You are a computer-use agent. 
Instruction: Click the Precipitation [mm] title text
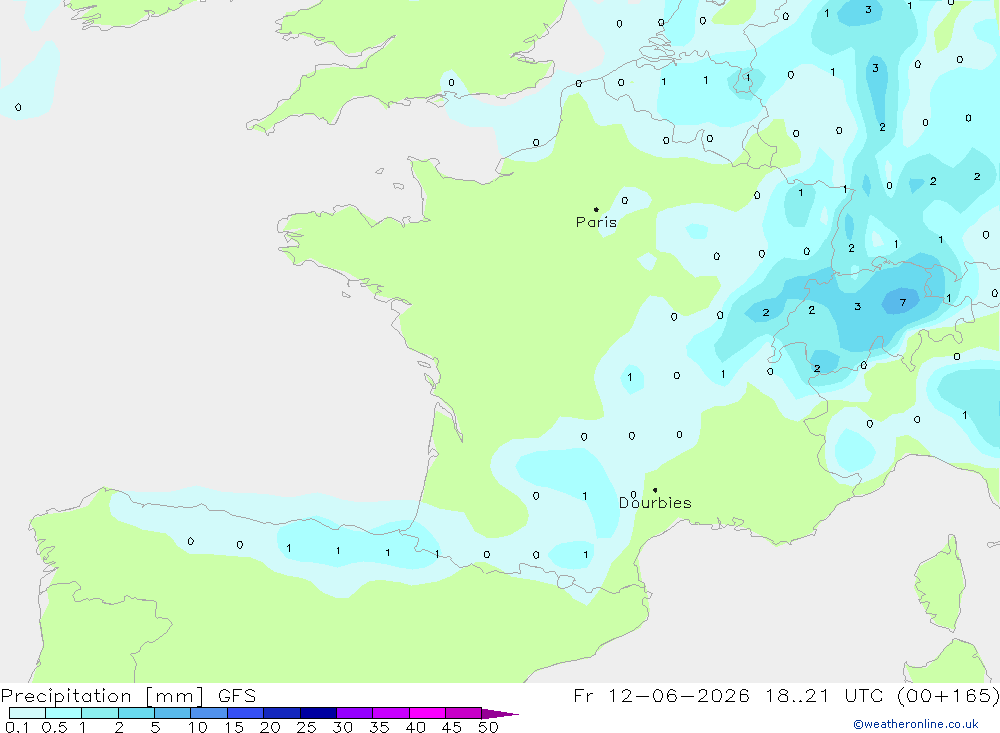click(x=102, y=696)
